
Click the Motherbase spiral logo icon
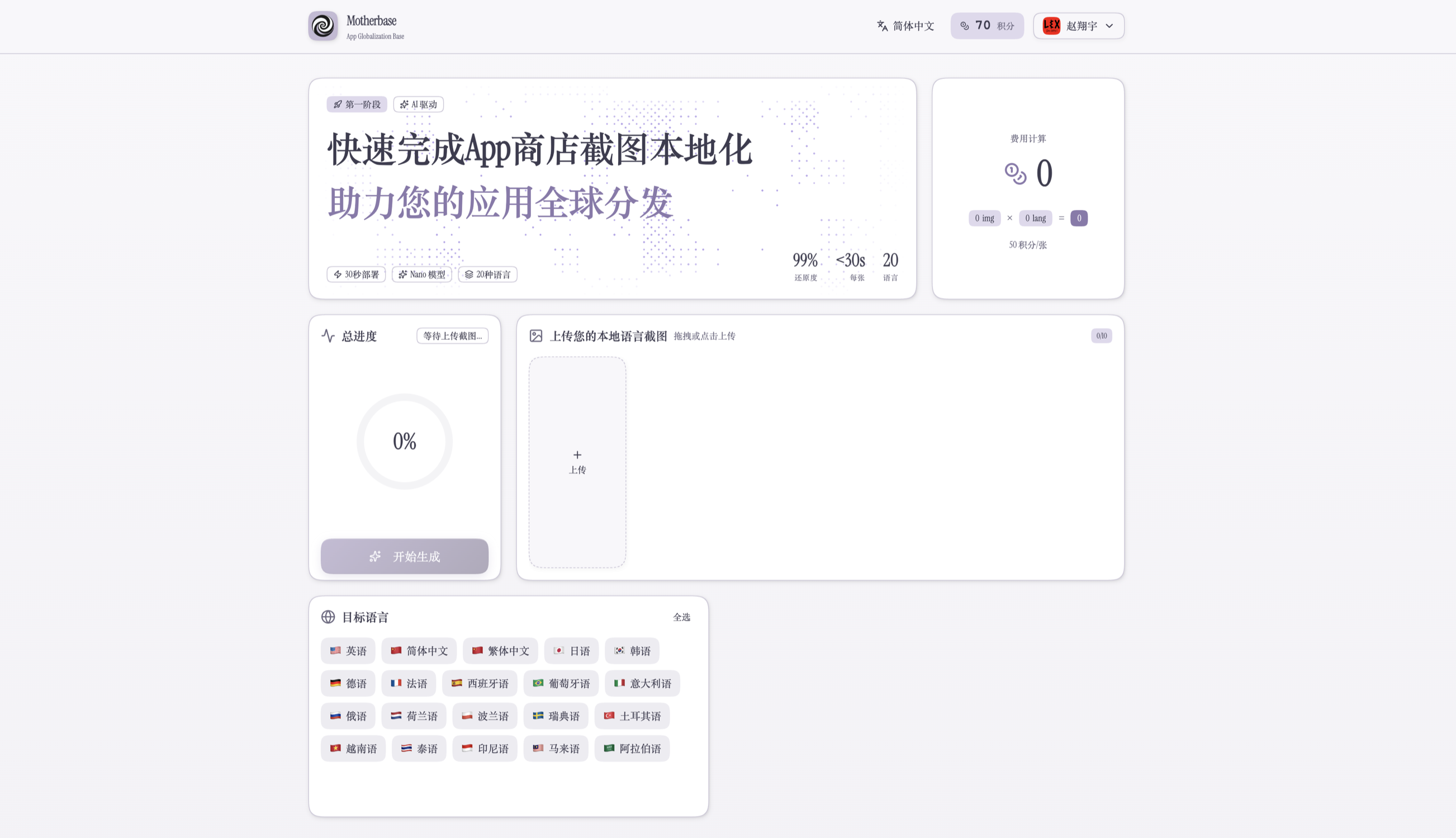point(322,26)
